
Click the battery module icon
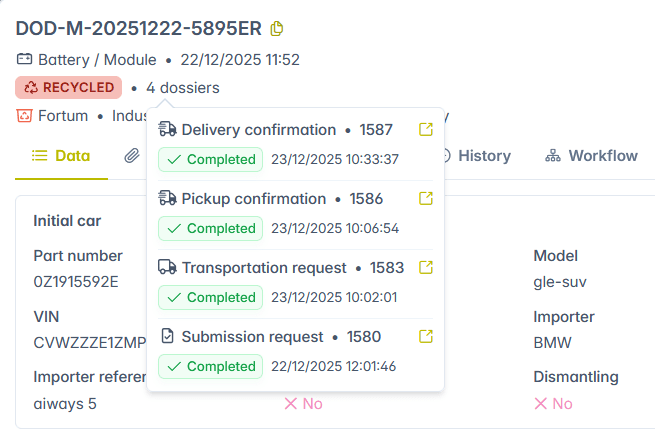point(25,60)
